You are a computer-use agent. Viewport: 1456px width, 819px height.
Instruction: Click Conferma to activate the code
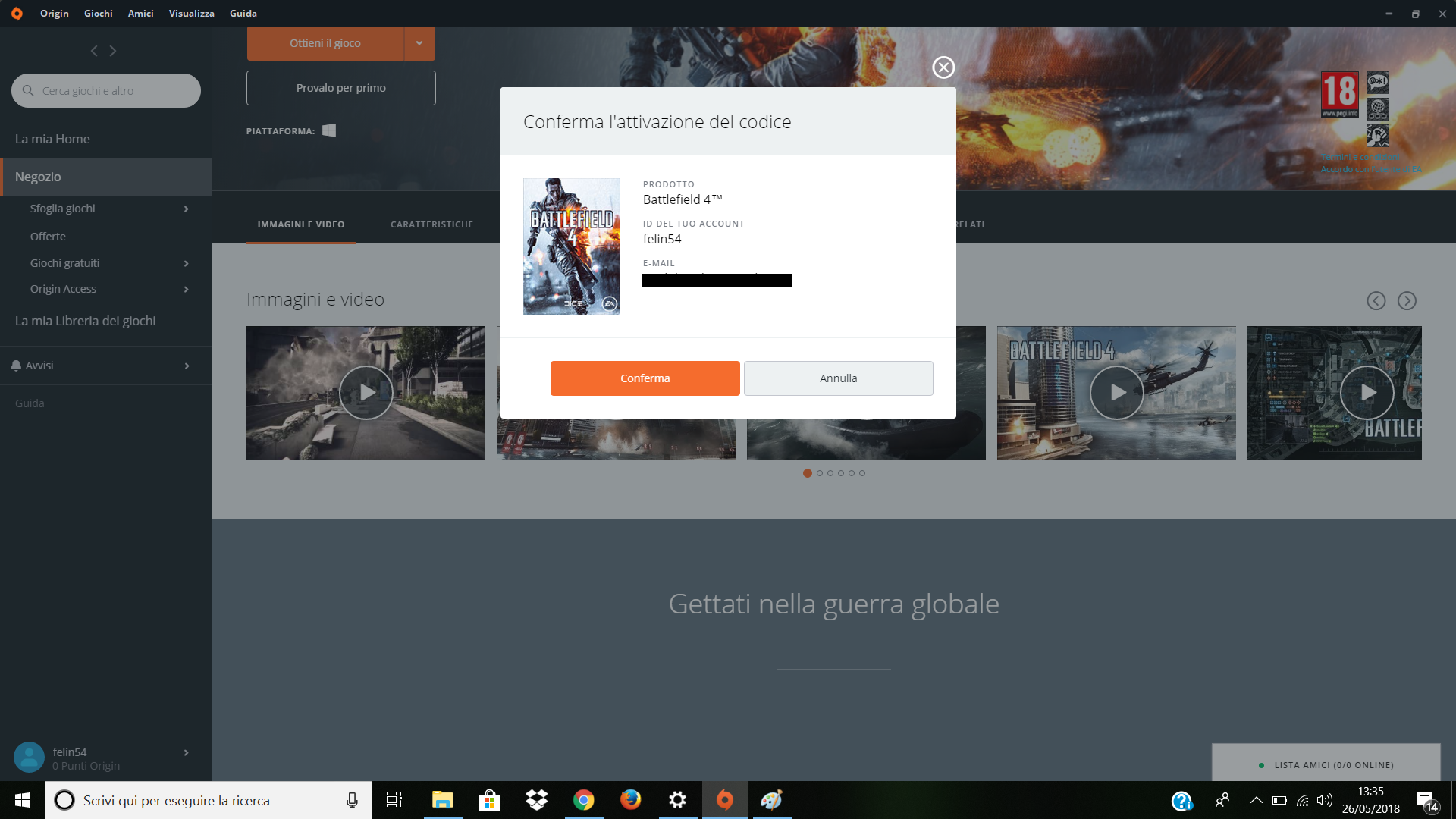tap(645, 378)
